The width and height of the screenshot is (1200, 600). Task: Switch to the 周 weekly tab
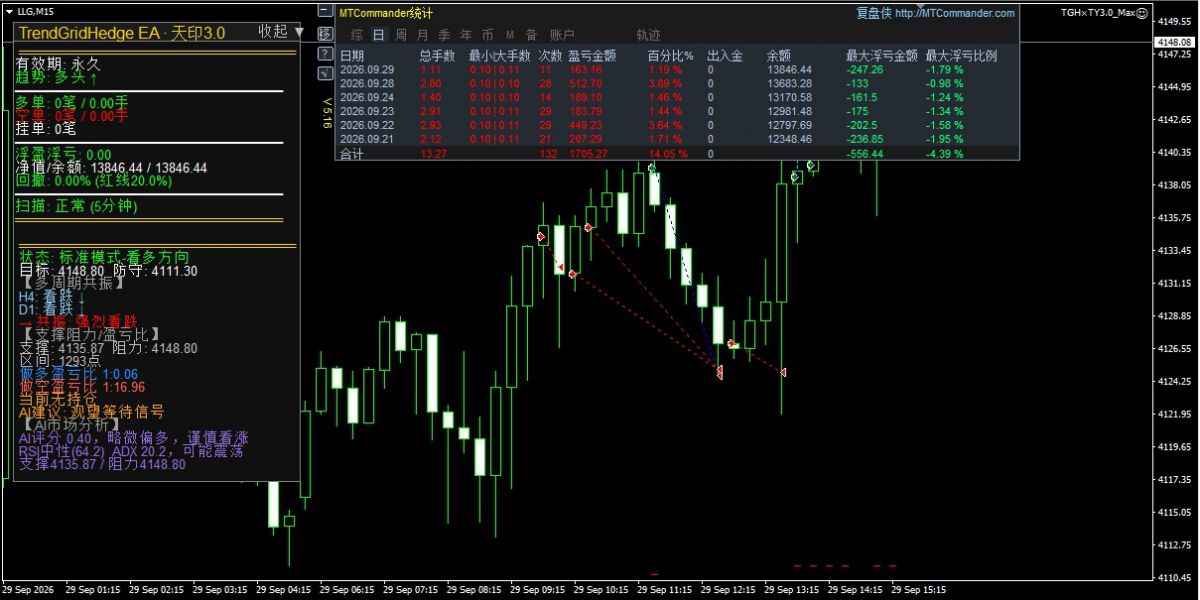[401, 35]
